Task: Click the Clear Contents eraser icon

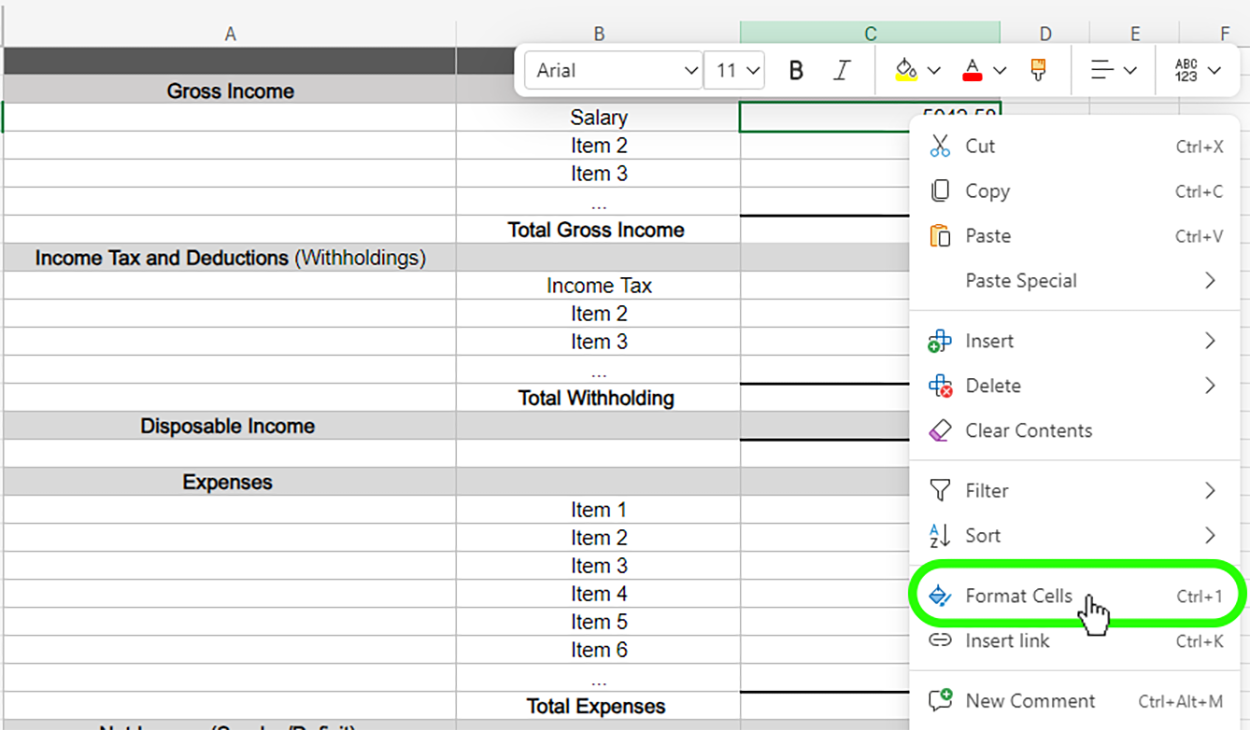Action: point(940,431)
